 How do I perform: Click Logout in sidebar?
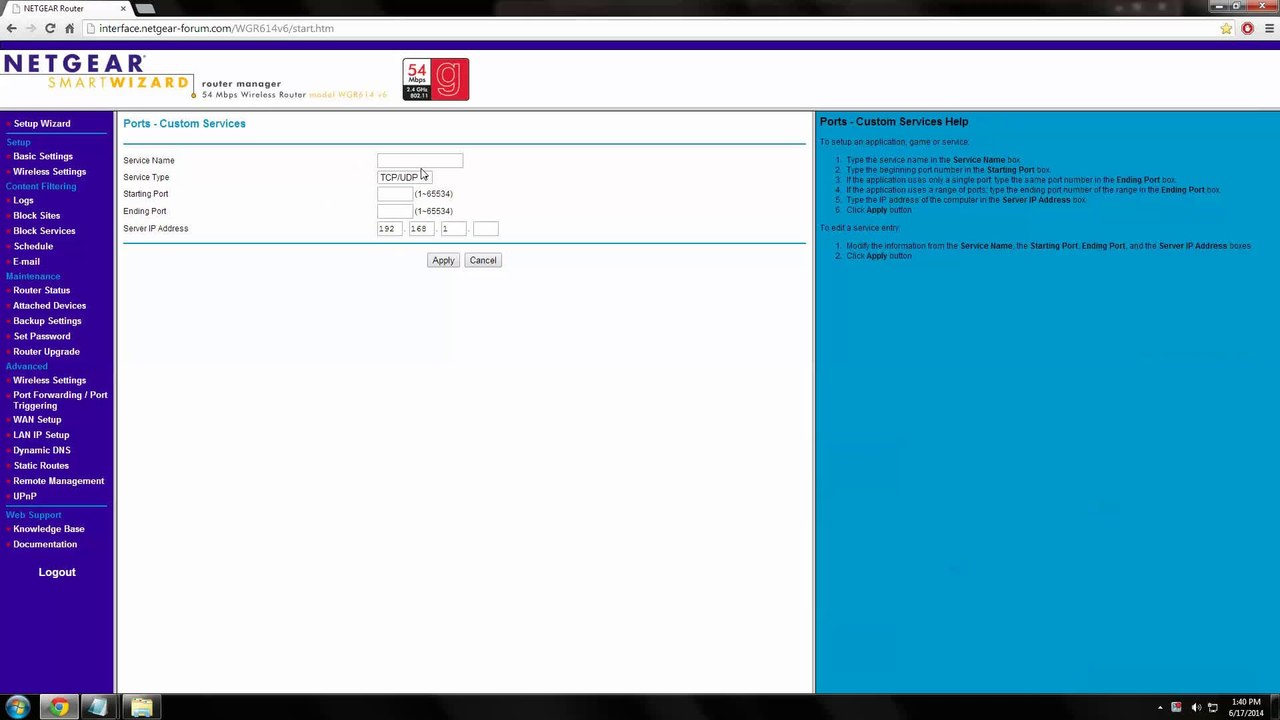pos(57,572)
